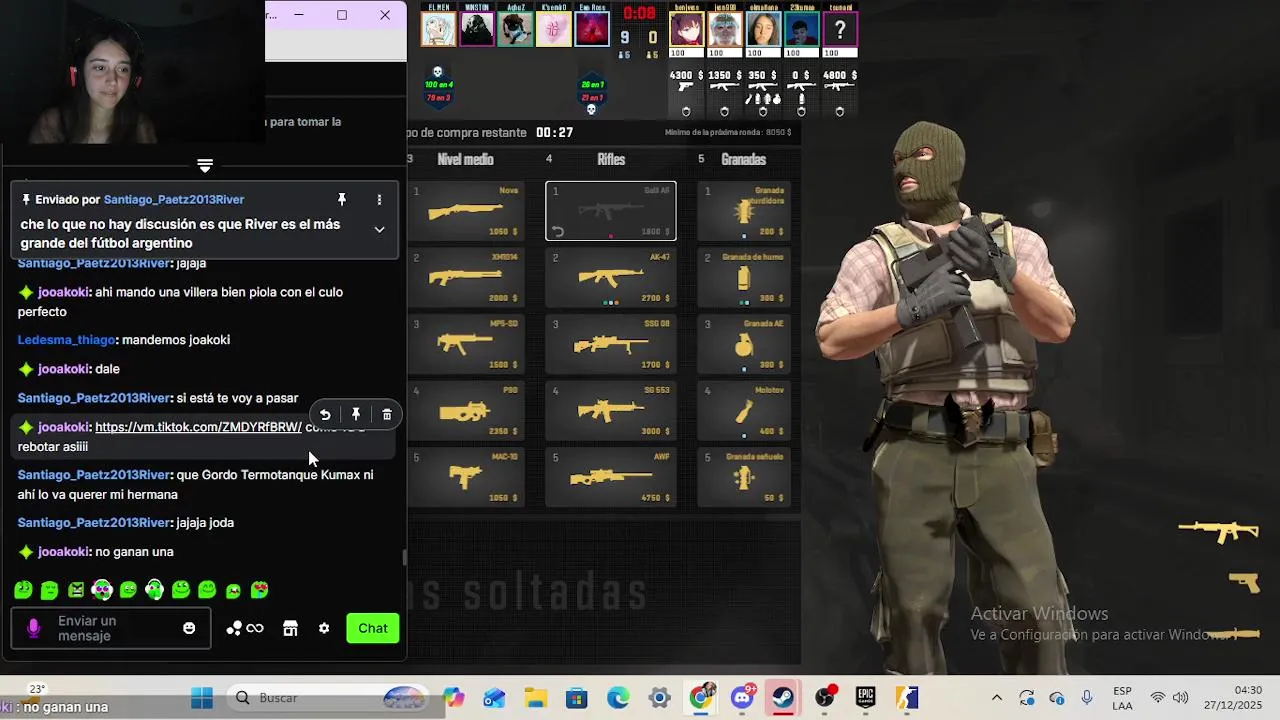Open Discord from the taskbar
The image size is (1280, 720).
pyautogui.click(x=742, y=698)
